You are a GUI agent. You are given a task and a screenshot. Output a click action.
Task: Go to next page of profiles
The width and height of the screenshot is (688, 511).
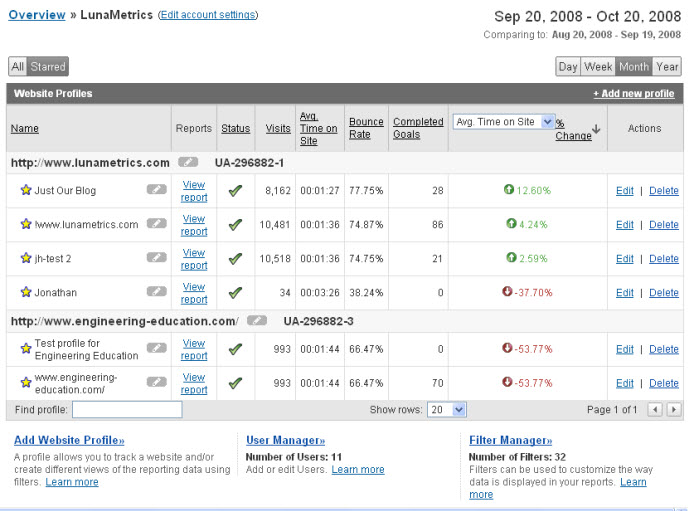[x=674, y=410]
